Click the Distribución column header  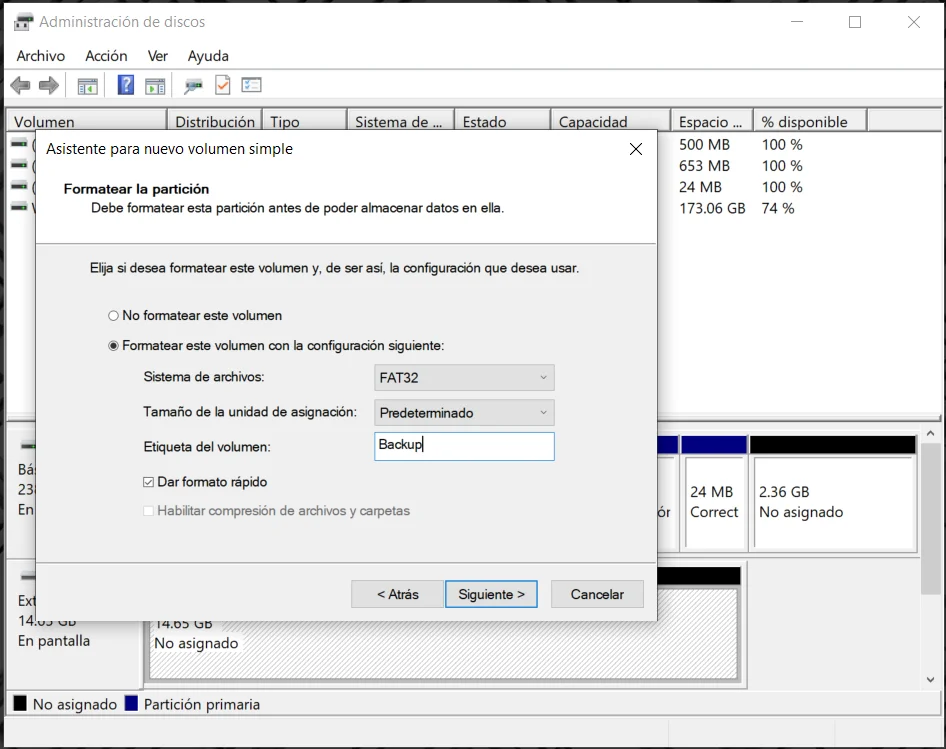215,121
